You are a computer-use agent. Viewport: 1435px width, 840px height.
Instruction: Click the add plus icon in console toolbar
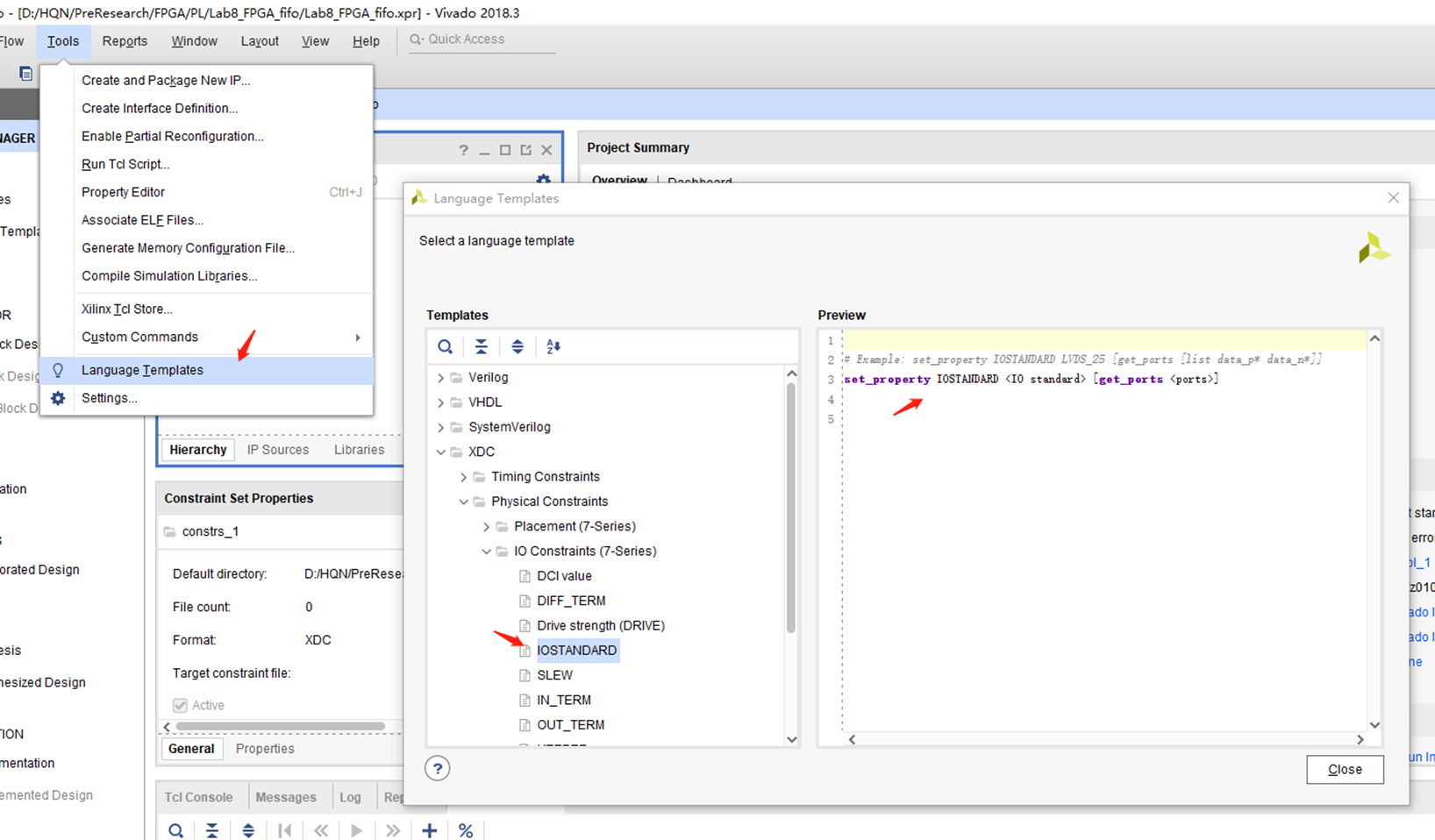(429, 830)
